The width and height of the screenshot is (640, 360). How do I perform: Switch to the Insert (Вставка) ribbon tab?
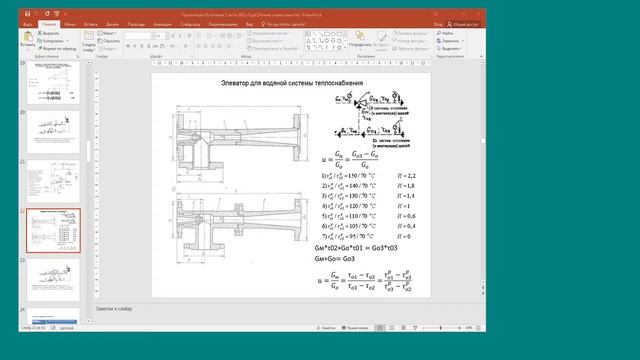91,24
